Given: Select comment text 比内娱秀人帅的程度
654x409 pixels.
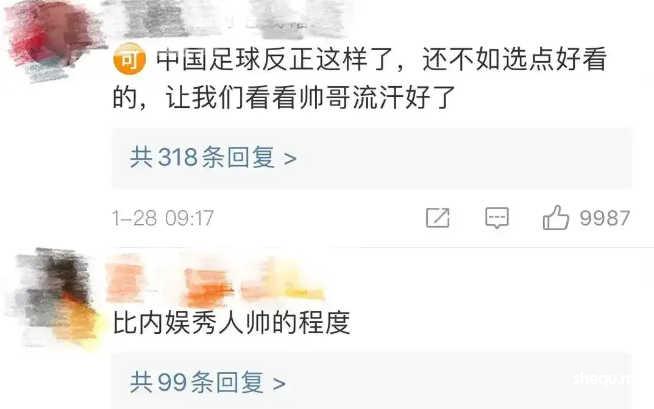Looking at the screenshot, I should point(231,323).
